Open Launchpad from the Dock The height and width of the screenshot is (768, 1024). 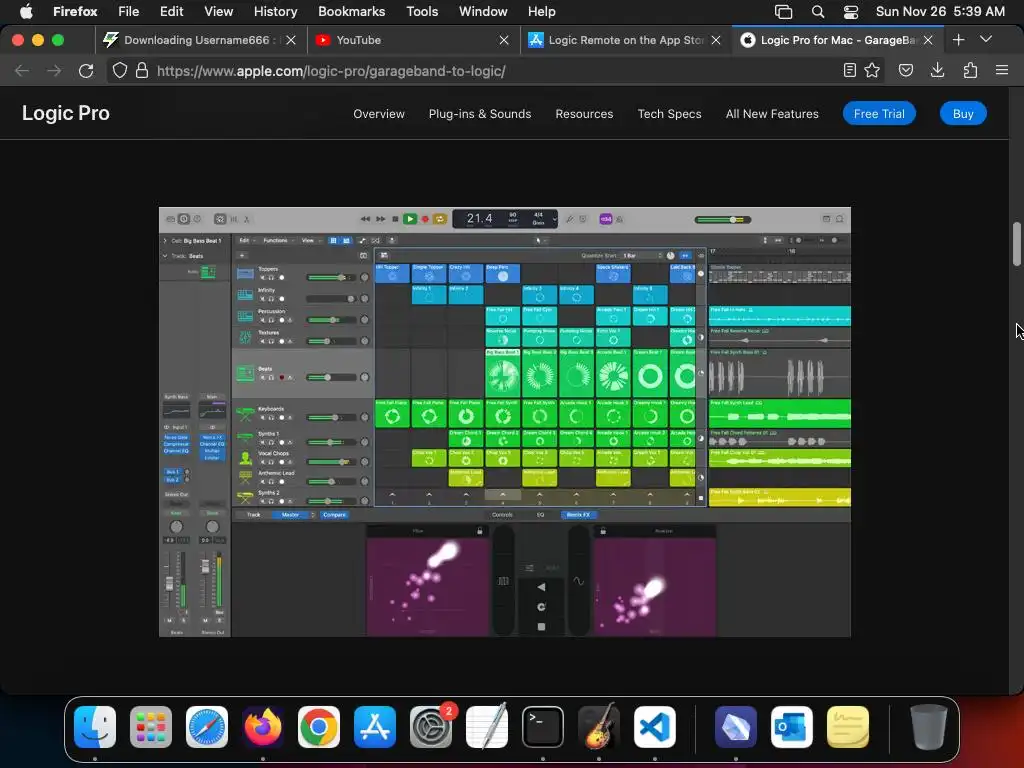(151, 727)
